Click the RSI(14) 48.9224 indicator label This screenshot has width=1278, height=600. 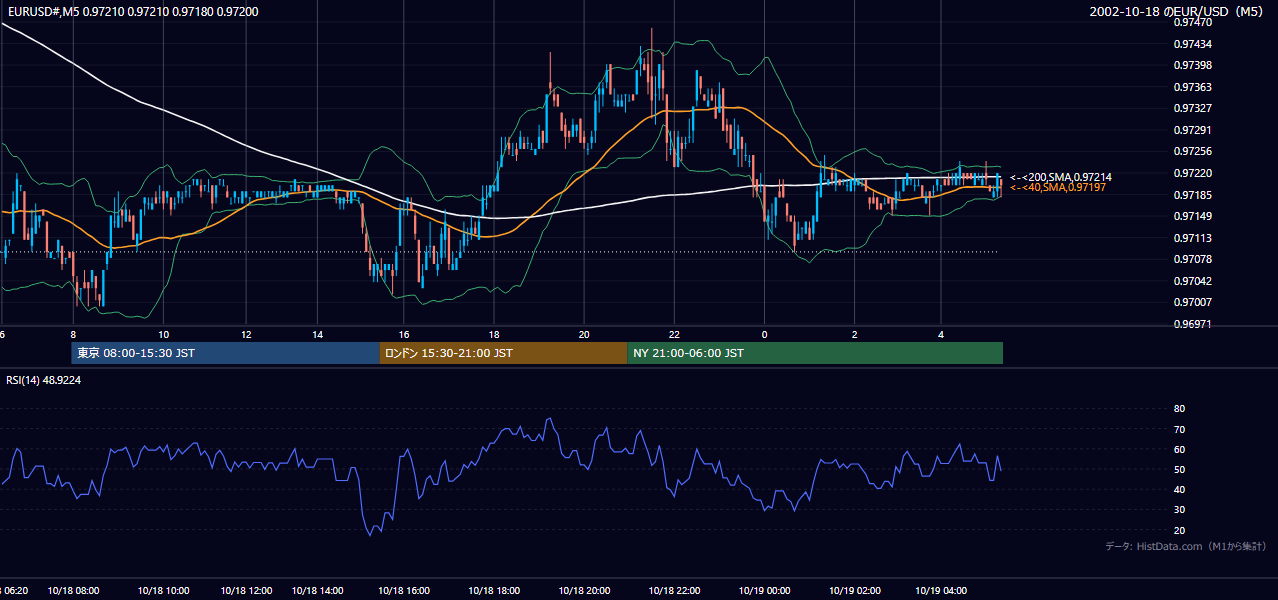click(44, 380)
